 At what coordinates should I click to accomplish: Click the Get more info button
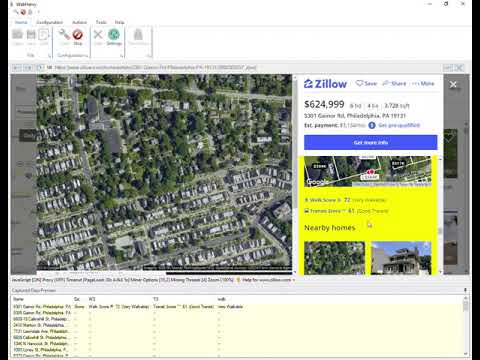[x=370, y=142]
